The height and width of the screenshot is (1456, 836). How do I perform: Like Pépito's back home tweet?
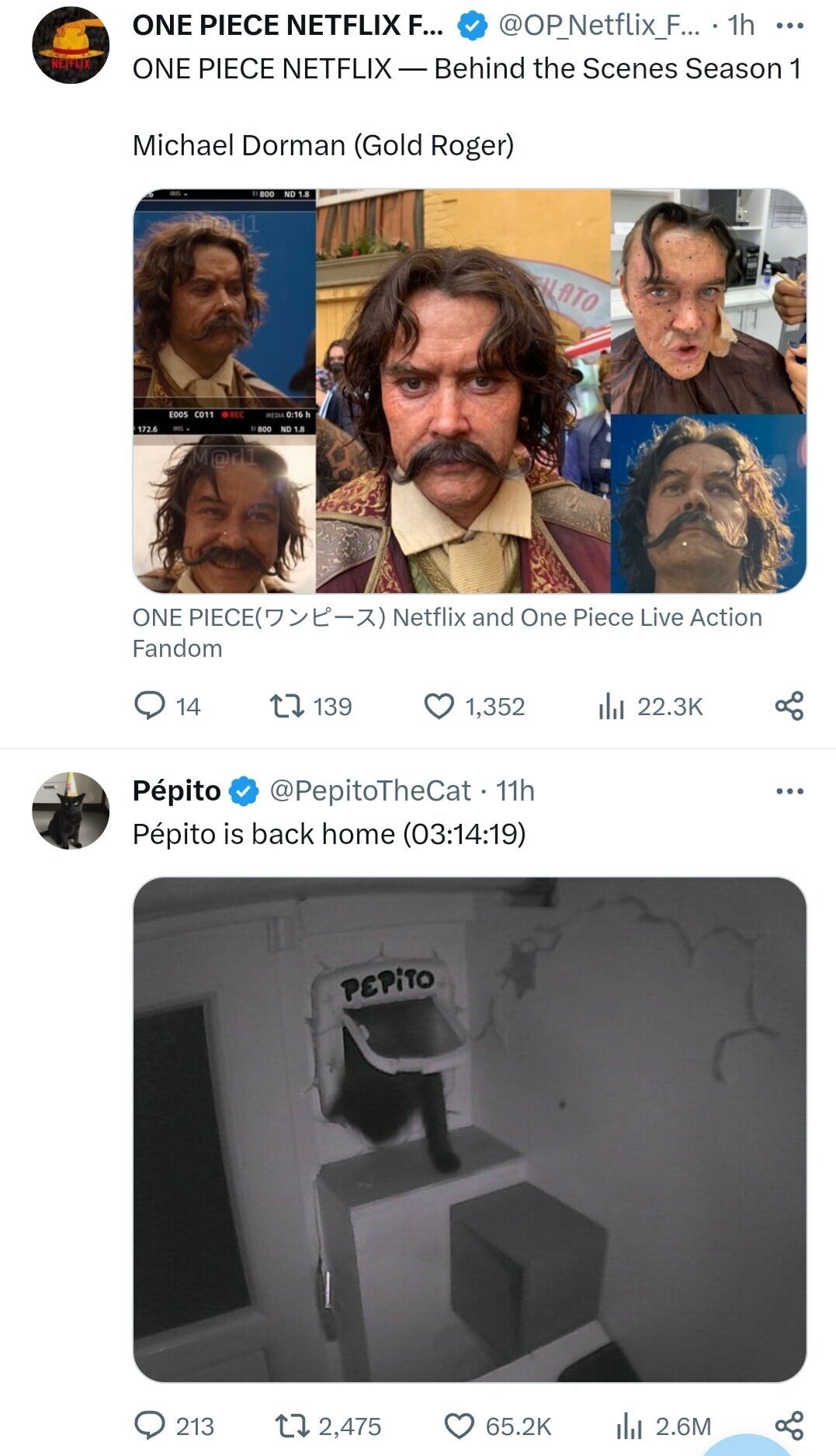pos(459,1426)
